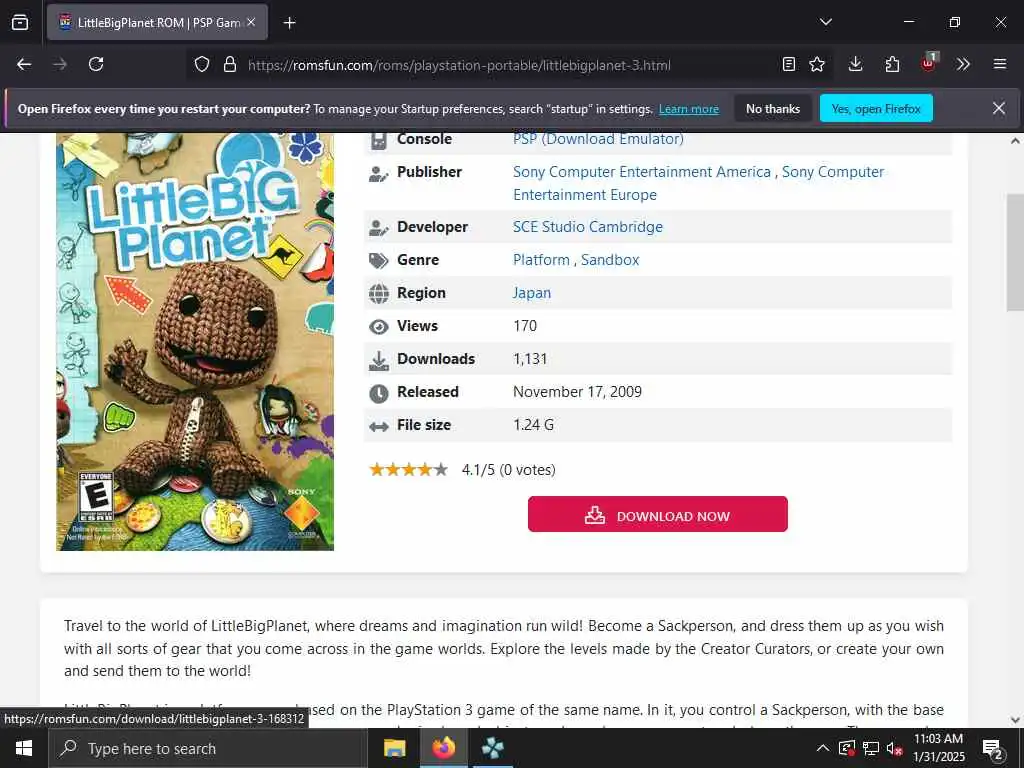Select the 'November 17, 2009' release date text

577,392
